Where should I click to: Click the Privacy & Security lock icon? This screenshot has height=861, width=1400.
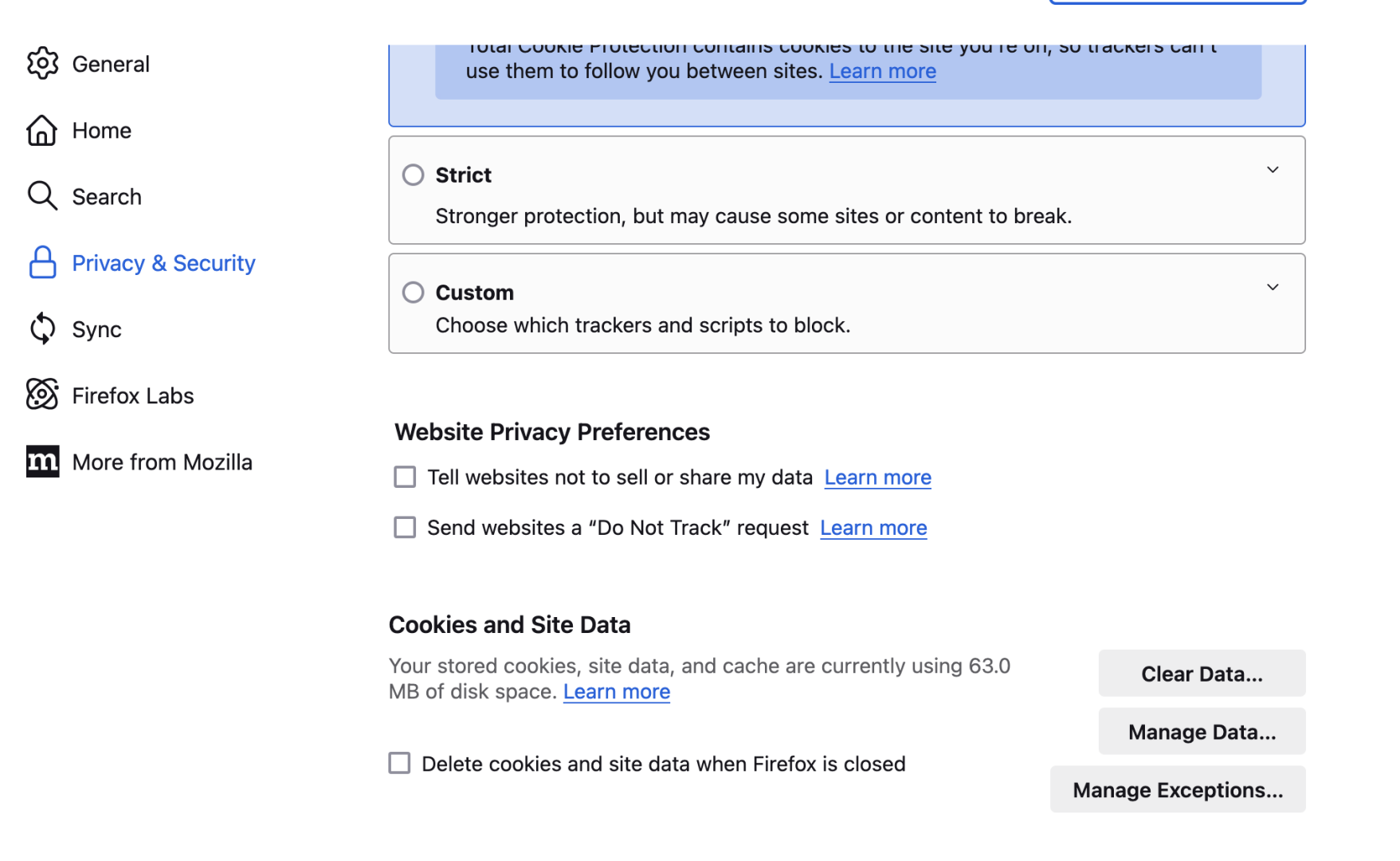click(42, 262)
